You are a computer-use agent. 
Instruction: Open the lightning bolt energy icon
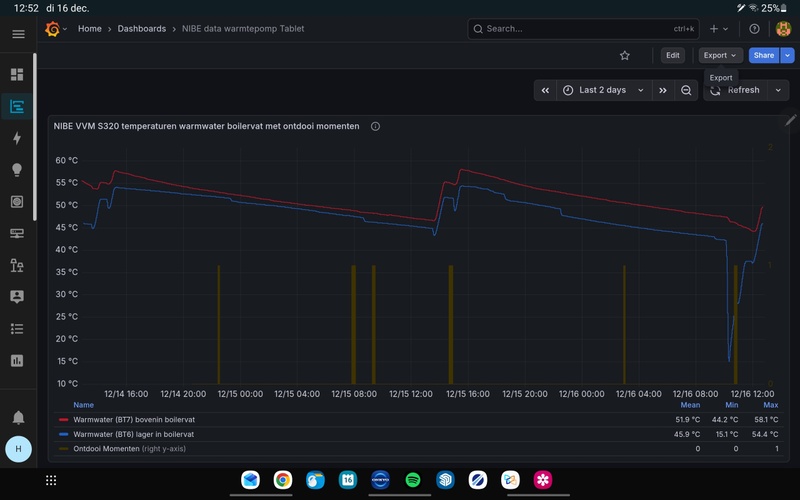(17, 138)
